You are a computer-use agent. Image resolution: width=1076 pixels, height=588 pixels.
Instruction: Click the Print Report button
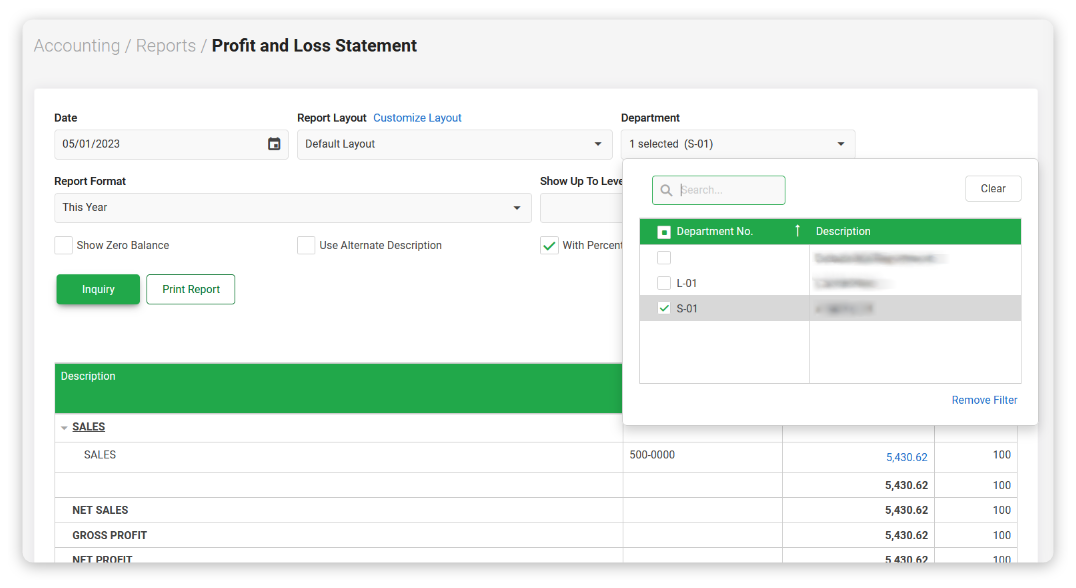pyautogui.click(x=190, y=289)
